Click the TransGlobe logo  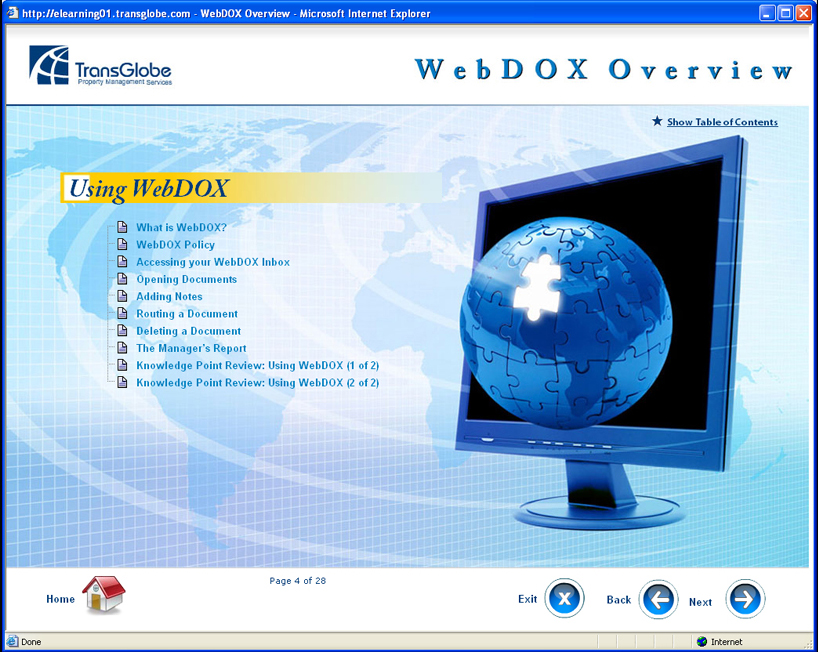click(100, 65)
